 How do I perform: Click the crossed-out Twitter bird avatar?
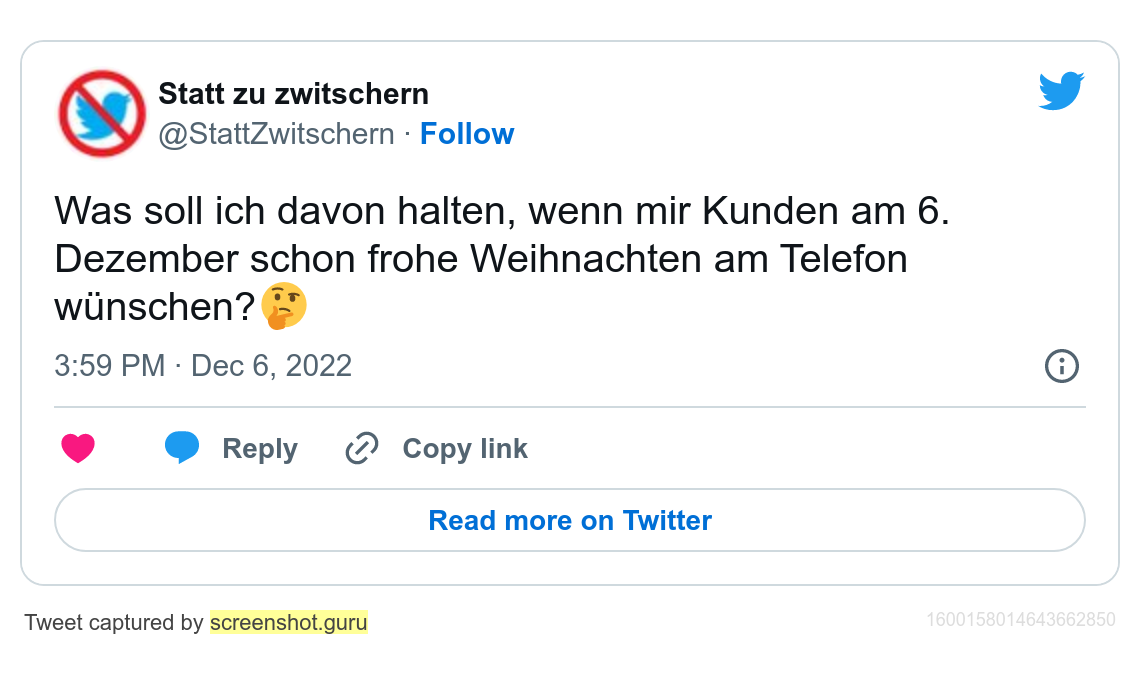click(102, 113)
